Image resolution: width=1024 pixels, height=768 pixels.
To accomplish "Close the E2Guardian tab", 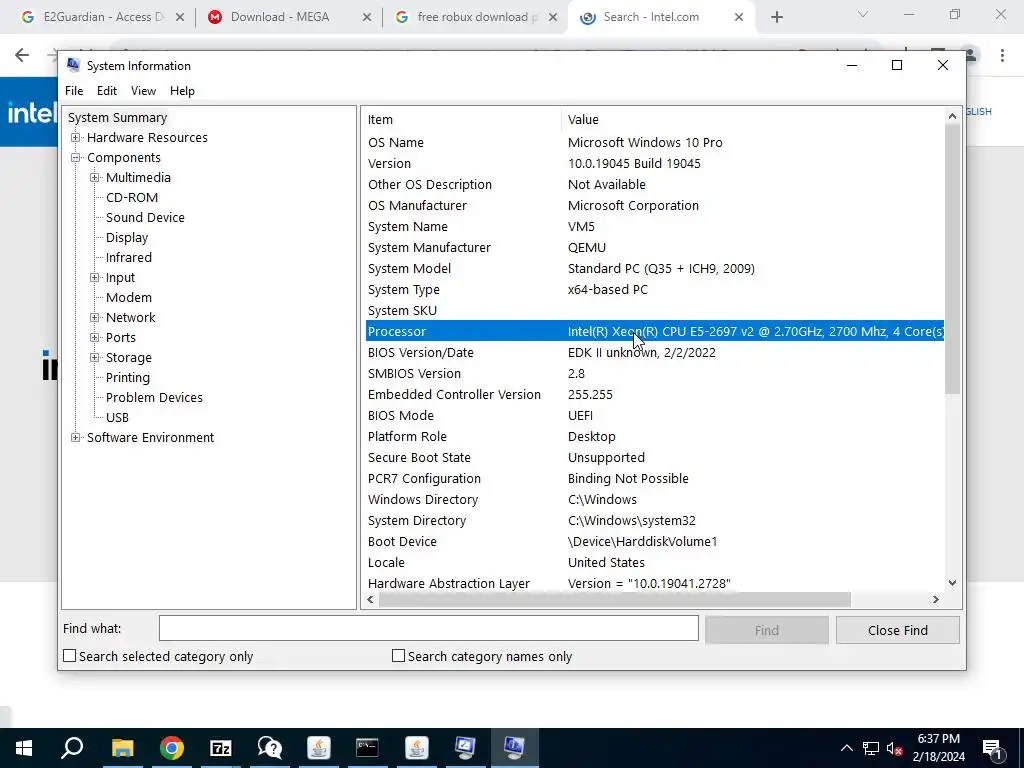I will point(180,18).
